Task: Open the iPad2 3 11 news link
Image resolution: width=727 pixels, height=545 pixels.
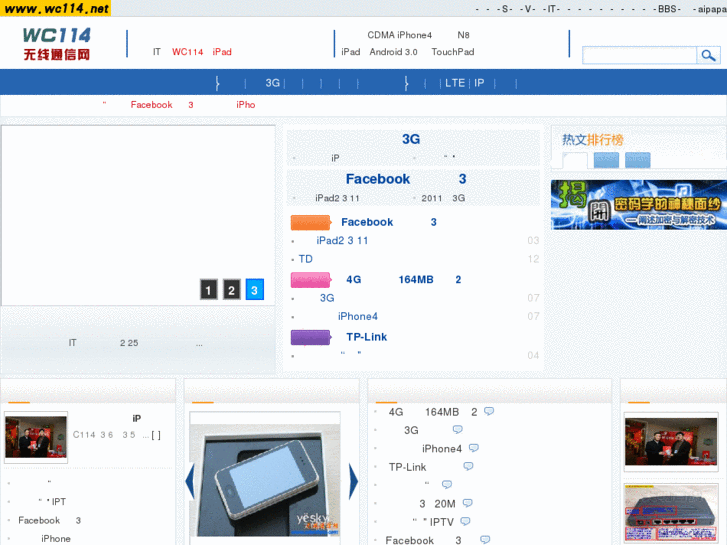Action: 342,240
